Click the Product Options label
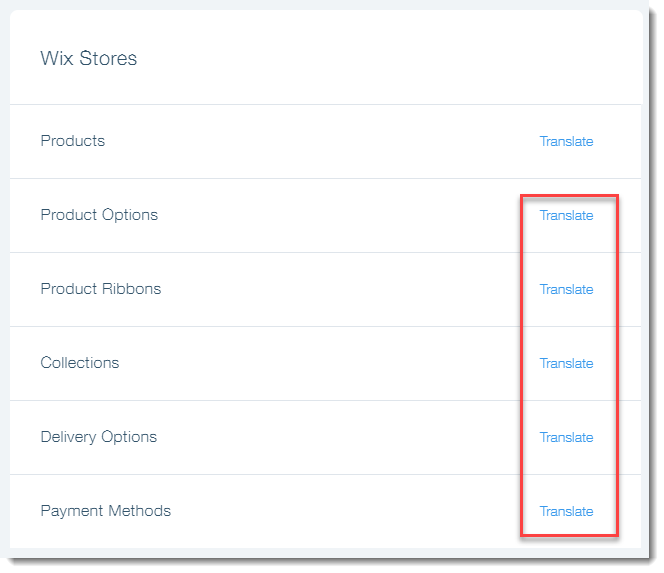 (x=99, y=216)
